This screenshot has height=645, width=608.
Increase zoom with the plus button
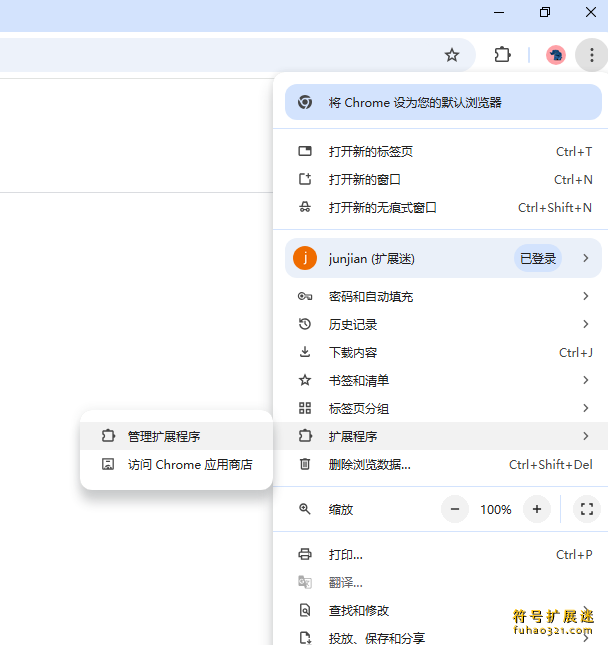(x=537, y=509)
